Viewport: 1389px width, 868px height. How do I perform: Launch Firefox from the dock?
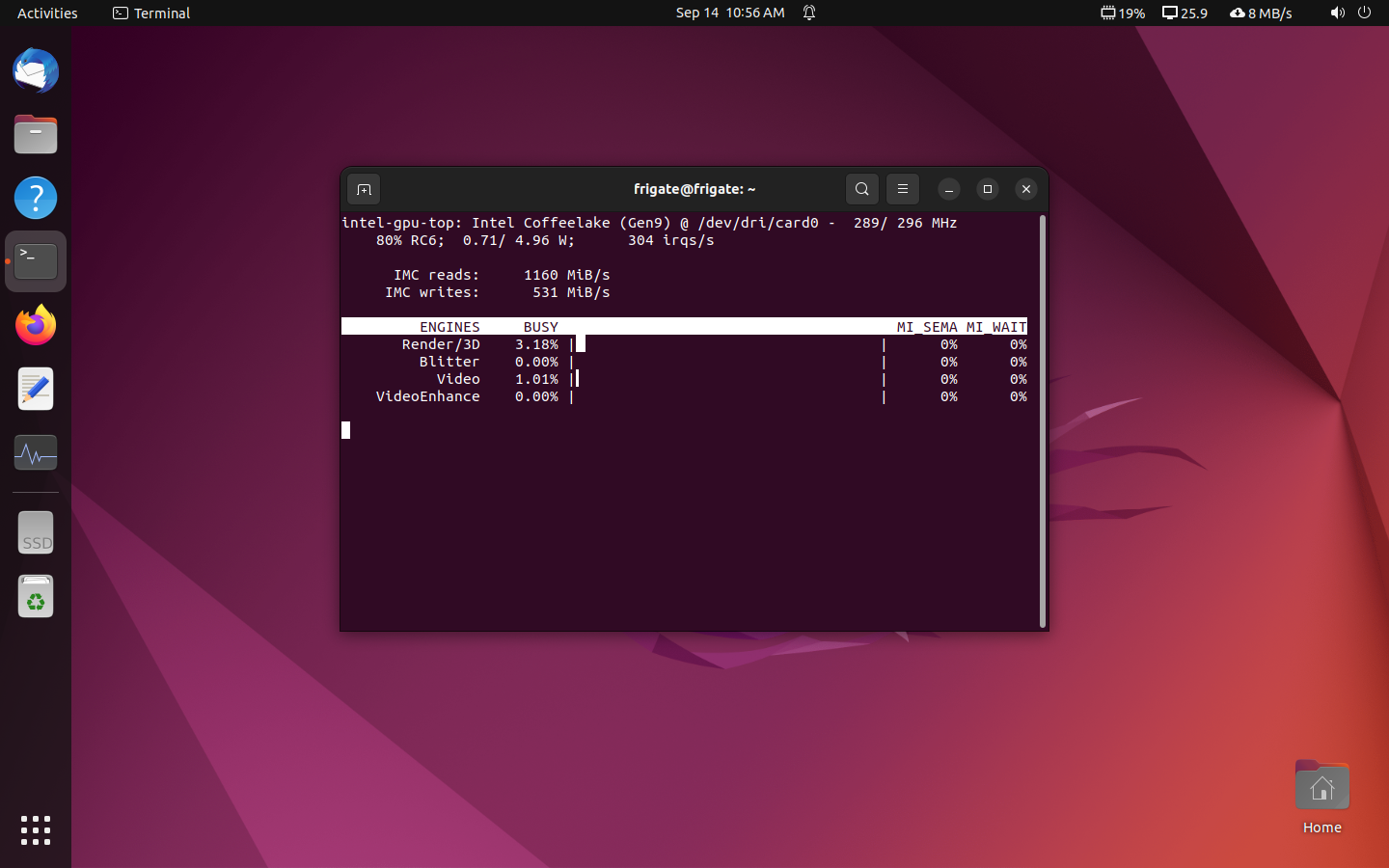[35, 325]
